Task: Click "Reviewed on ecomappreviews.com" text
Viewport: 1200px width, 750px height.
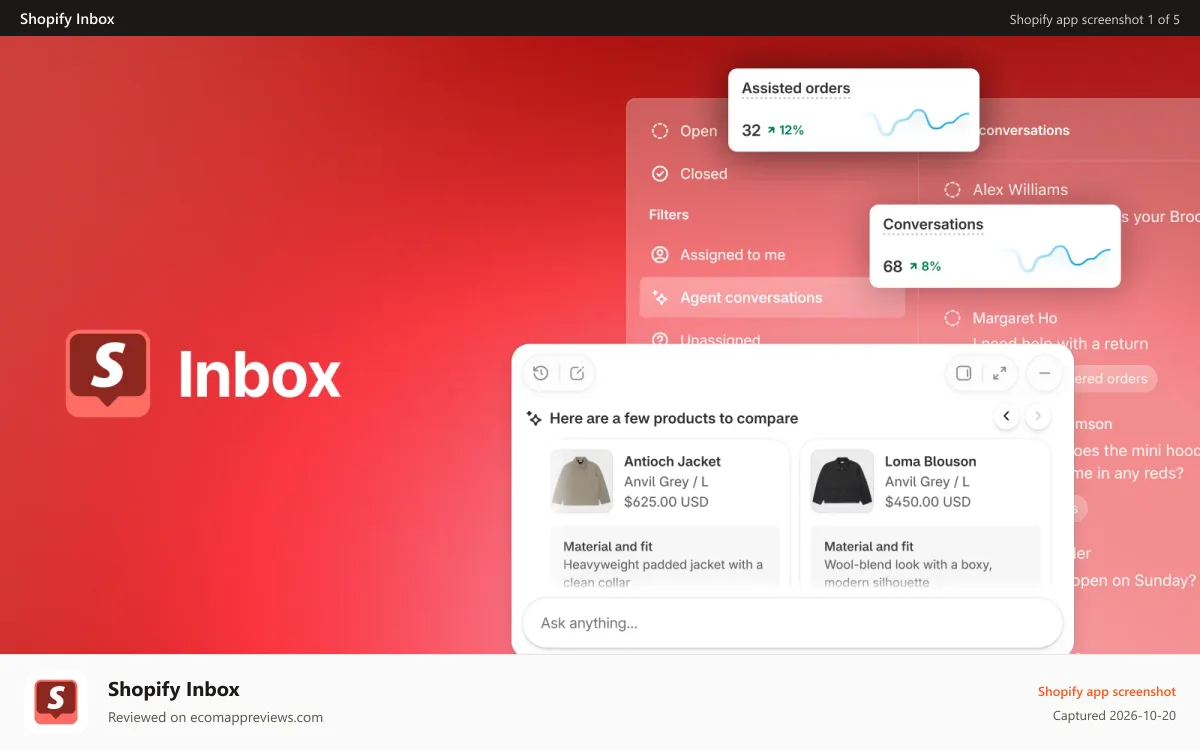Action: coord(215,717)
